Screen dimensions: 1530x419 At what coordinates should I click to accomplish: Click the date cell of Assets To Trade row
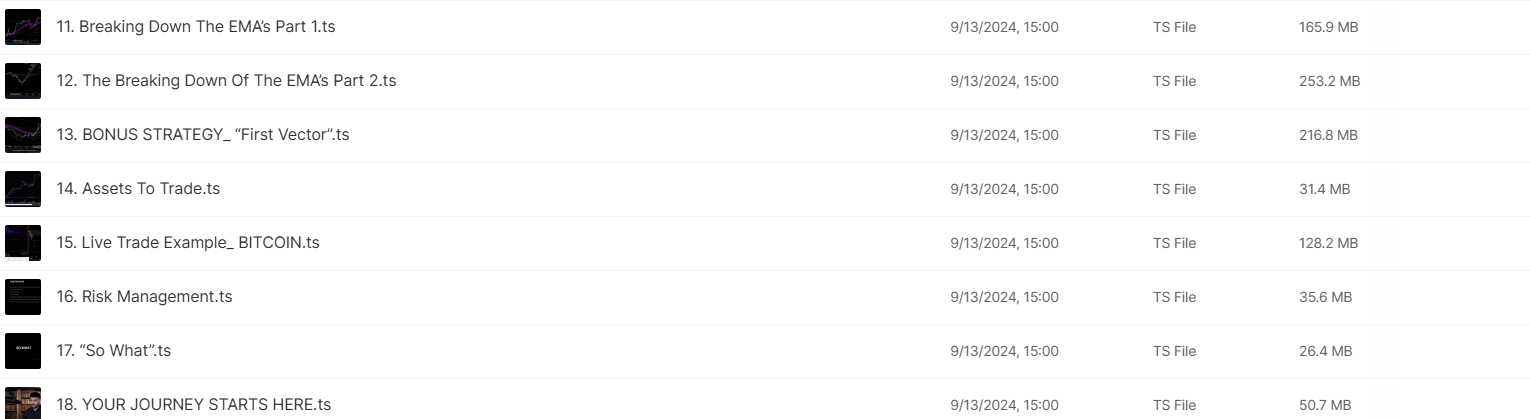(x=1004, y=189)
